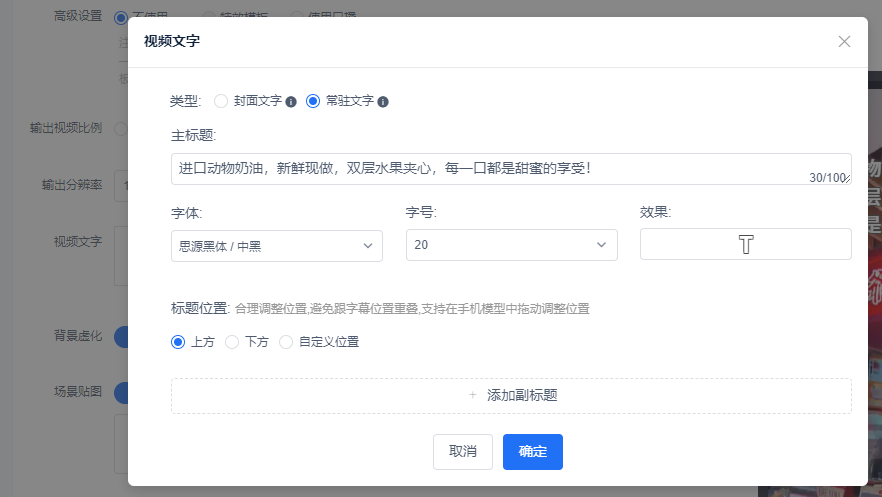Click the 标题位置 hint text
Viewport: 882px width, 497px height.
tap(412, 309)
